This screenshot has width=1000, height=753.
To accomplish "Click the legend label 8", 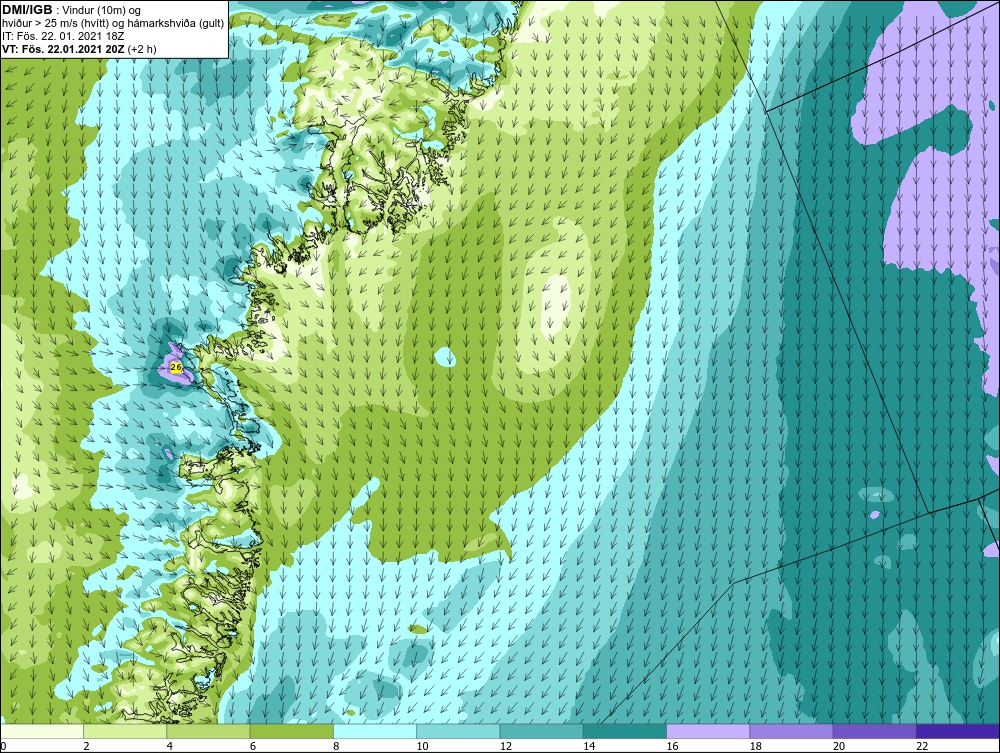I will click(336, 746).
